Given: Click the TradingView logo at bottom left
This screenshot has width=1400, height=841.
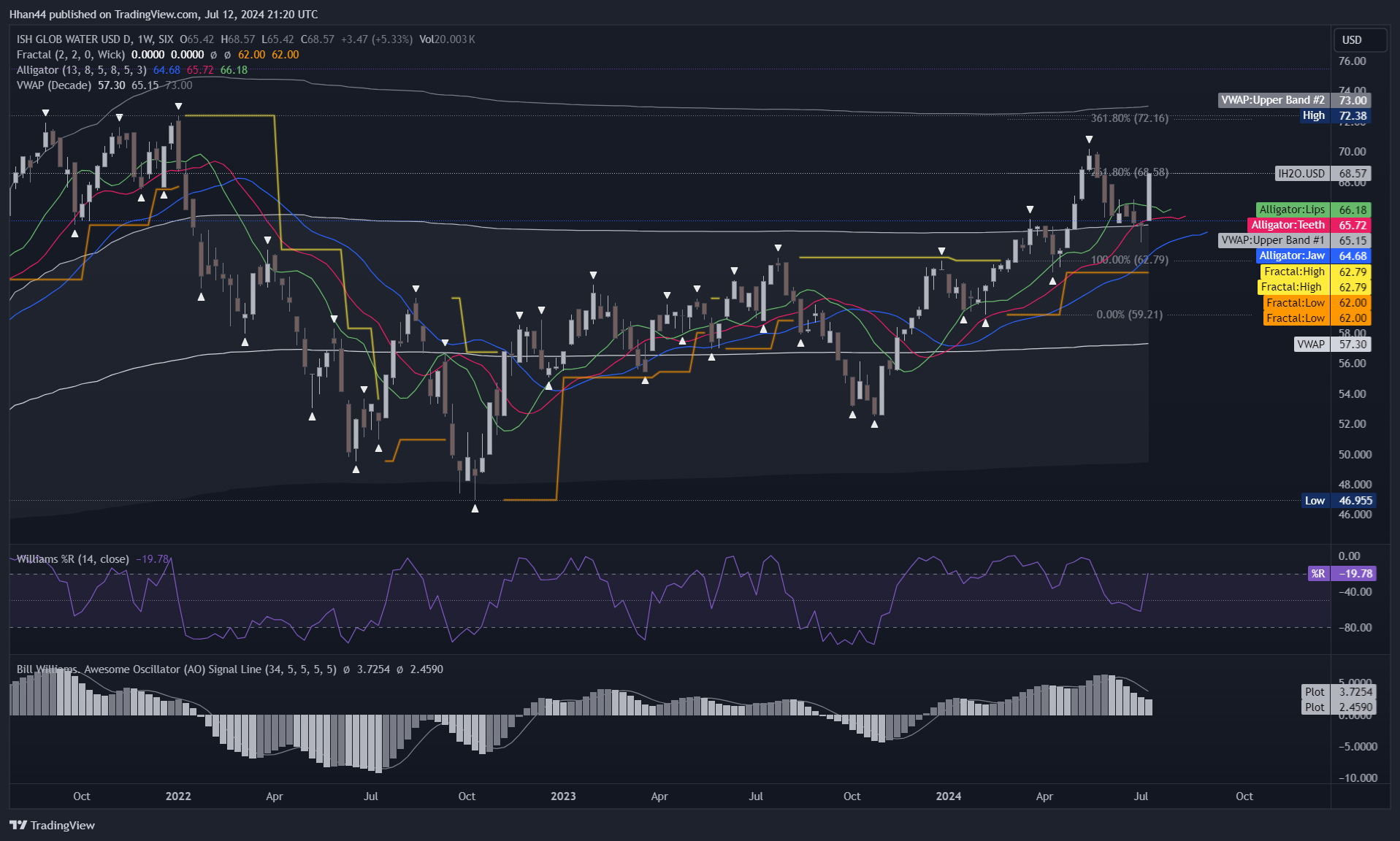Looking at the screenshot, I should pos(52,825).
